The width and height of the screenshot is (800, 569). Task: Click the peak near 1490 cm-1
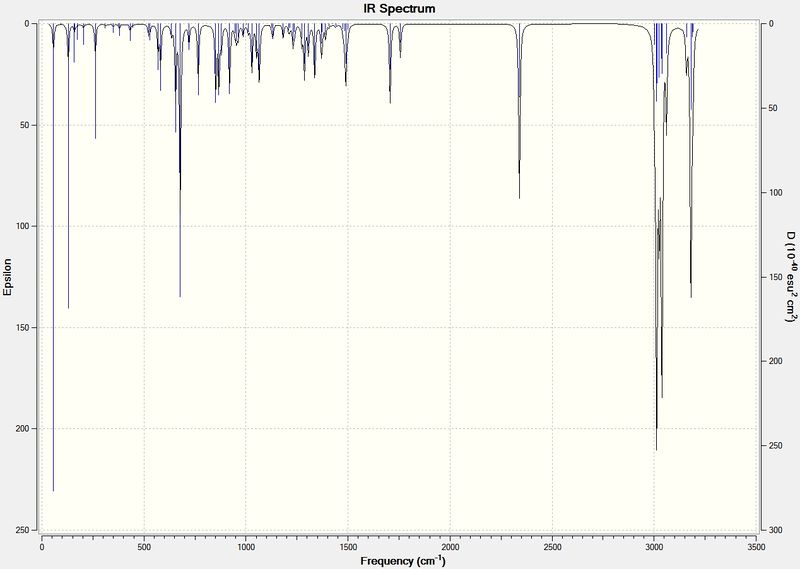pyautogui.click(x=346, y=54)
